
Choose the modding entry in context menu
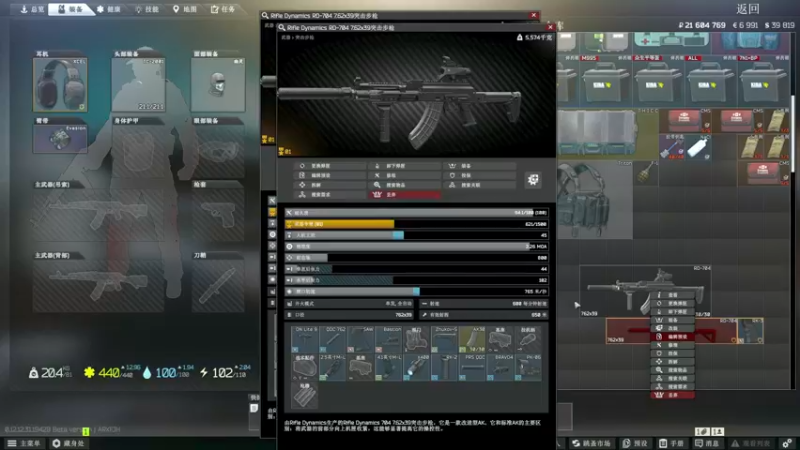(x=672, y=328)
